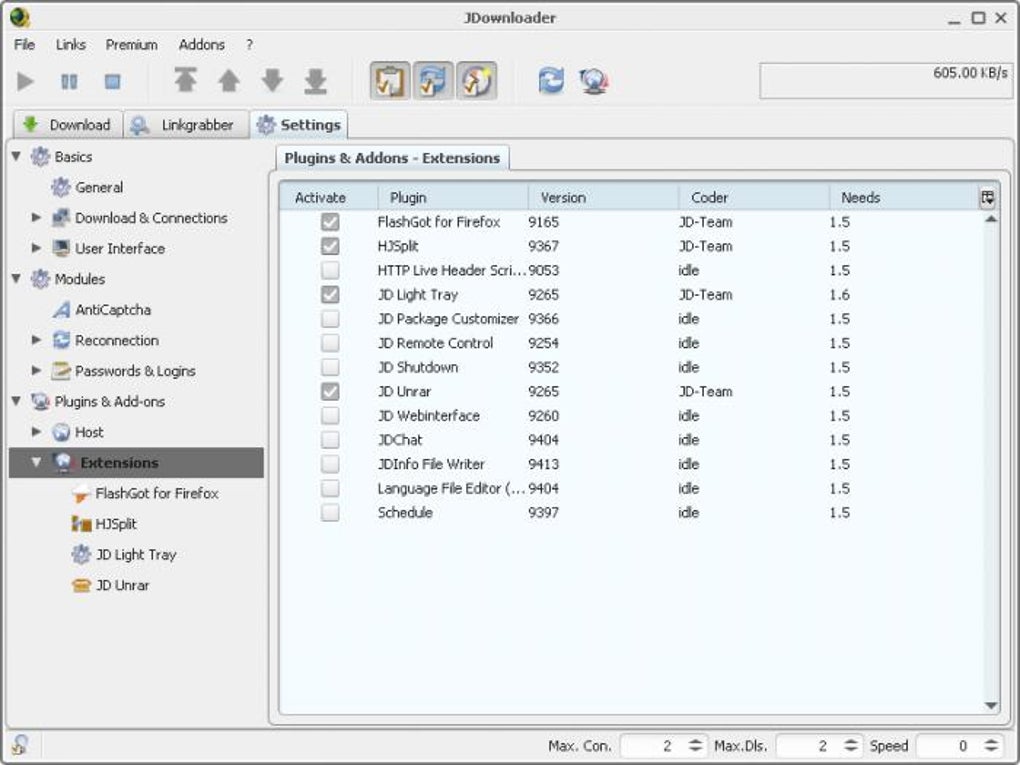The width and height of the screenshot is (1020, 765).
Task: Expand the Download & Connections tree node
Action: pos(37,218)
